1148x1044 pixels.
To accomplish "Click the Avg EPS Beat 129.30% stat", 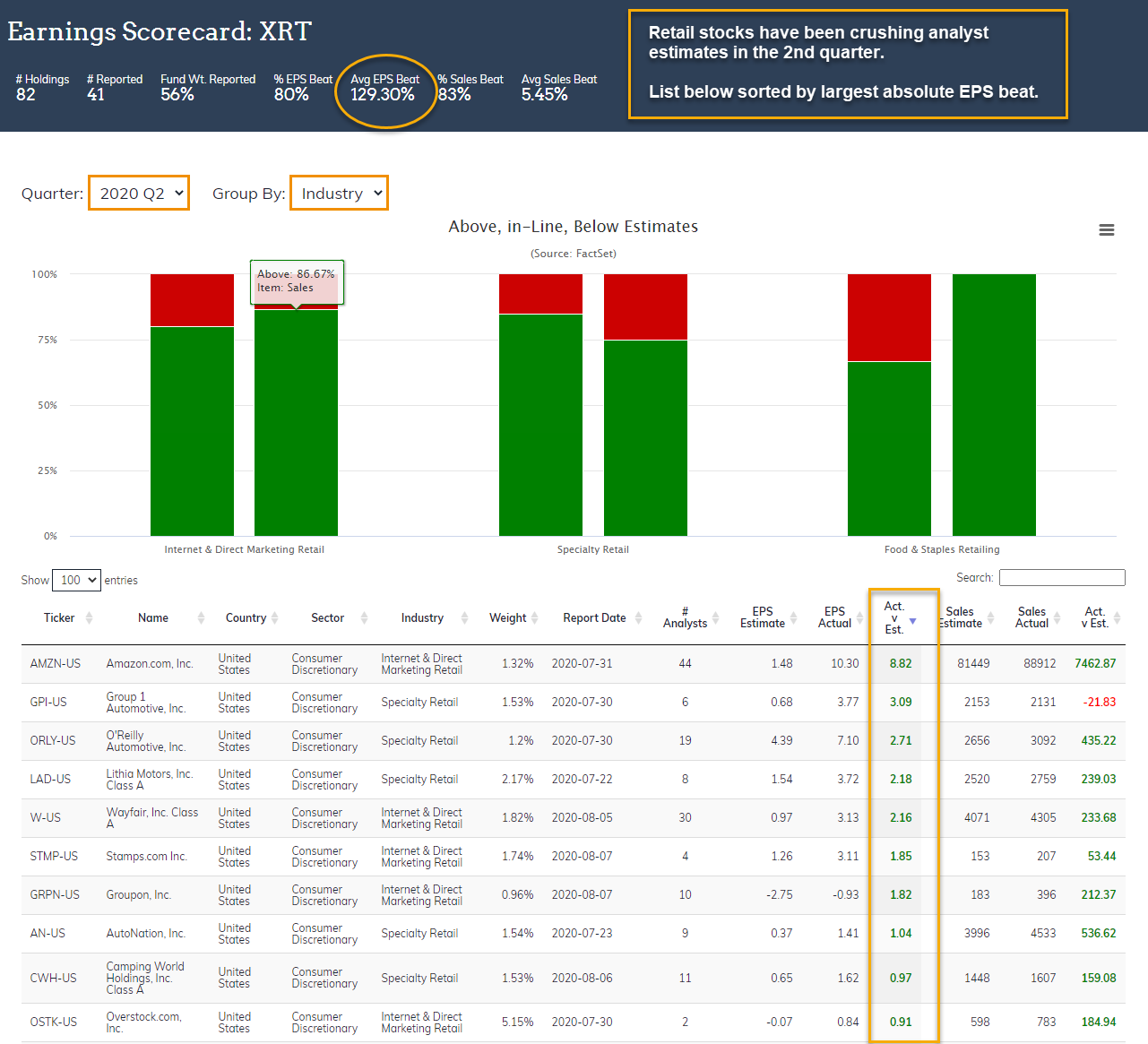I will coord(384,88).
